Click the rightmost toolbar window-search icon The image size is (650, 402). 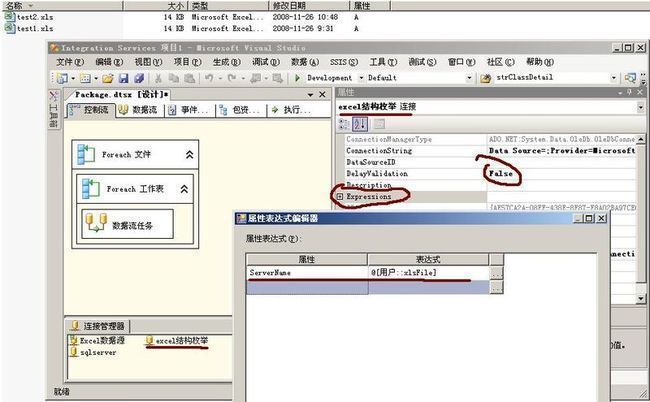[630, 78]
